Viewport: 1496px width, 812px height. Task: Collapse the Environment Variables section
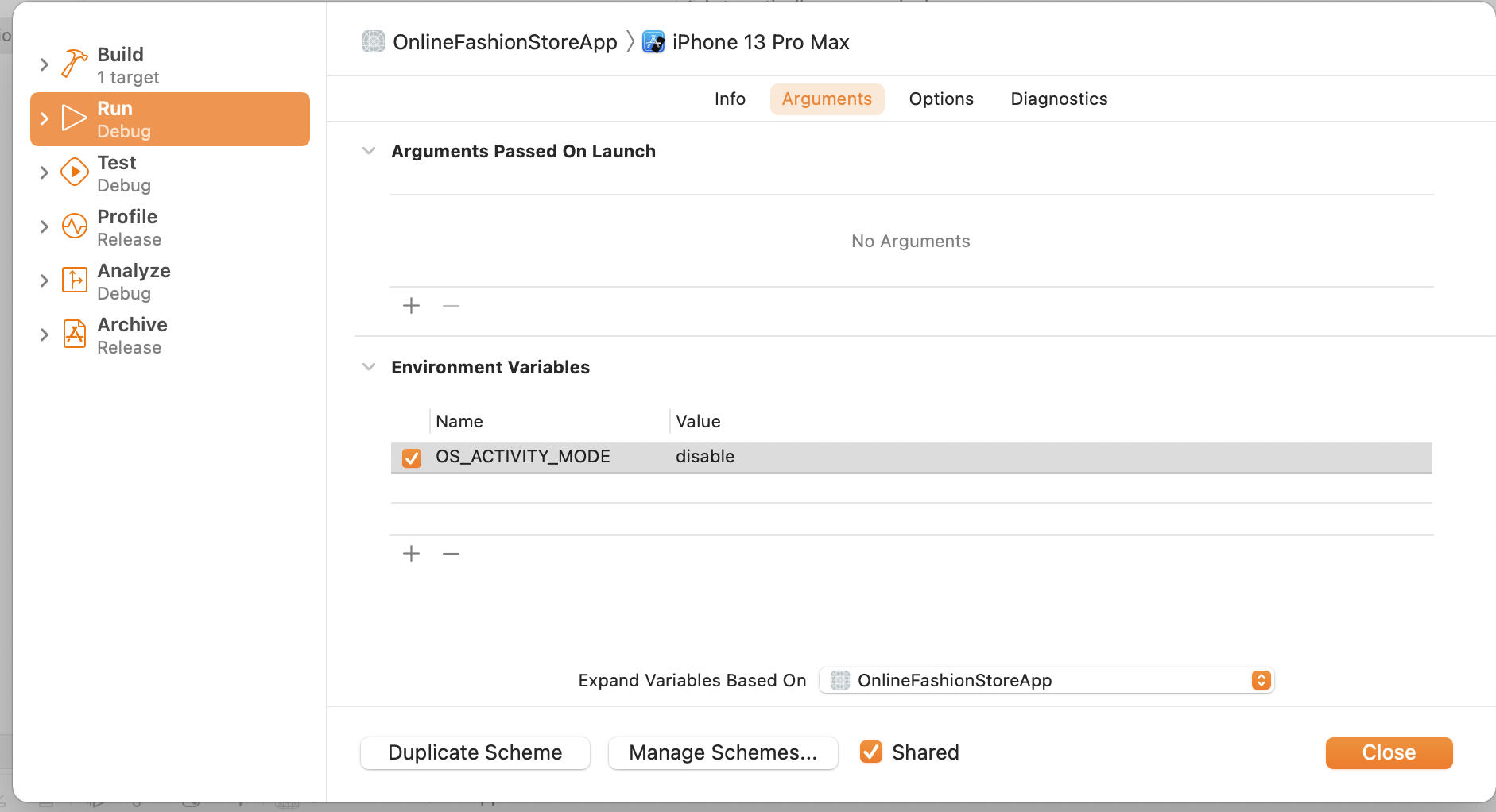[x=369, y=367]
